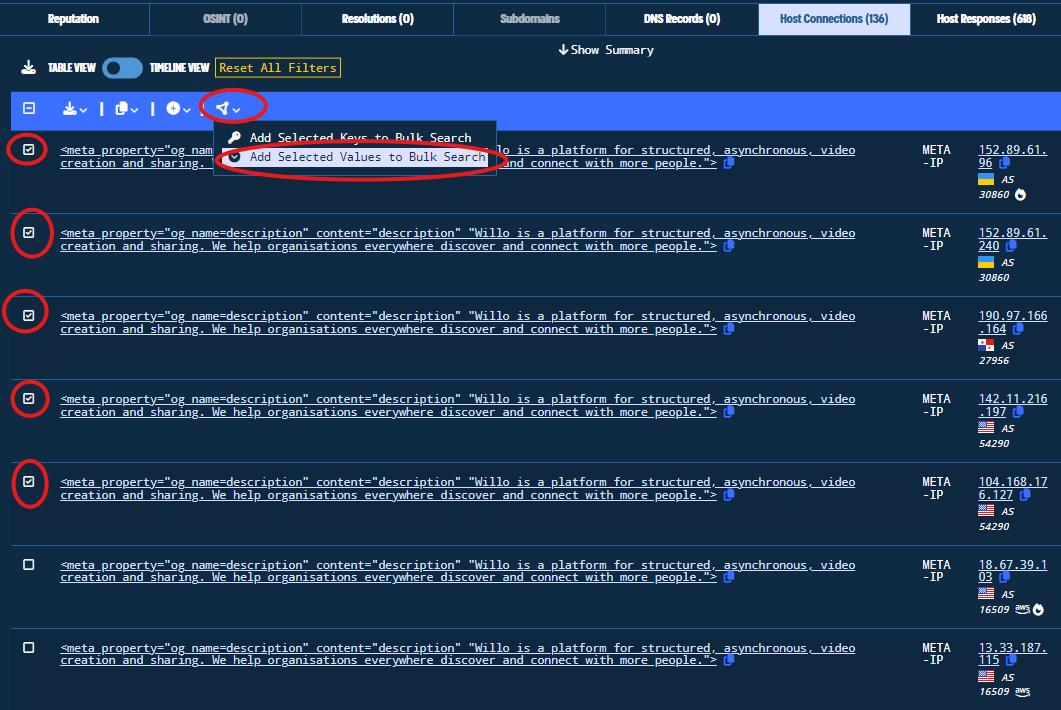Open the Host Responses (618) tab
Screen dimensions: 1061x710
[x=986, y=19]
